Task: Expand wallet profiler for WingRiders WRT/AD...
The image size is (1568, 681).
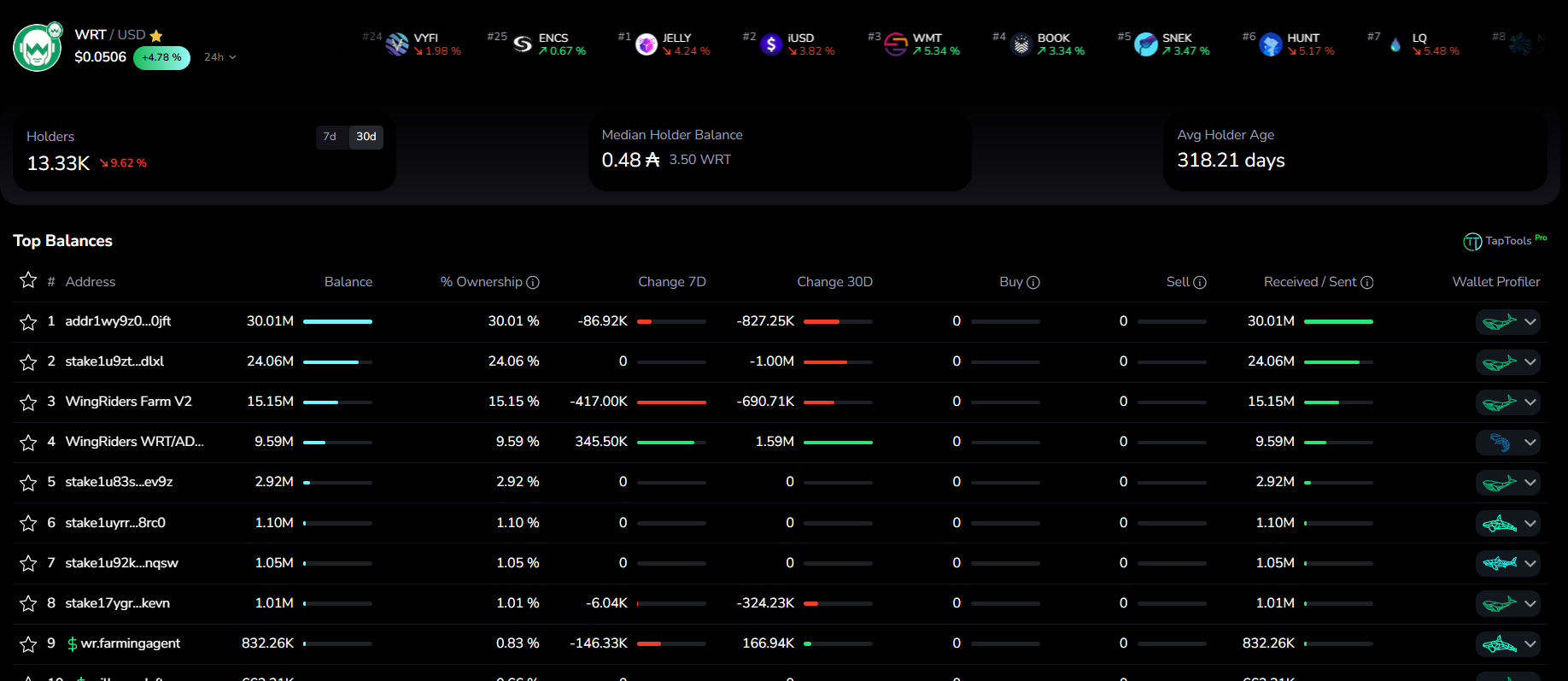Action: click(1530, 443)
